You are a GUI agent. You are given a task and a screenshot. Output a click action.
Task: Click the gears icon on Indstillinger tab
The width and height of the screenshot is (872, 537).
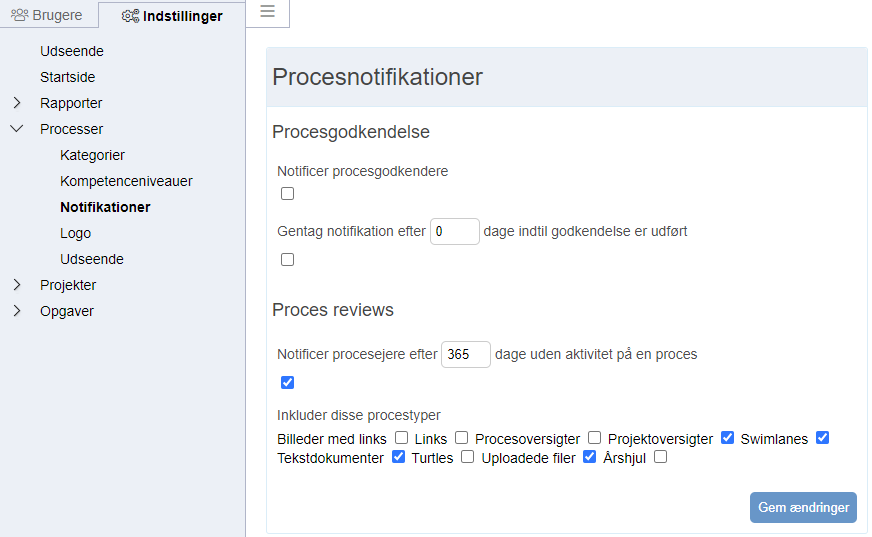(131, 16)
